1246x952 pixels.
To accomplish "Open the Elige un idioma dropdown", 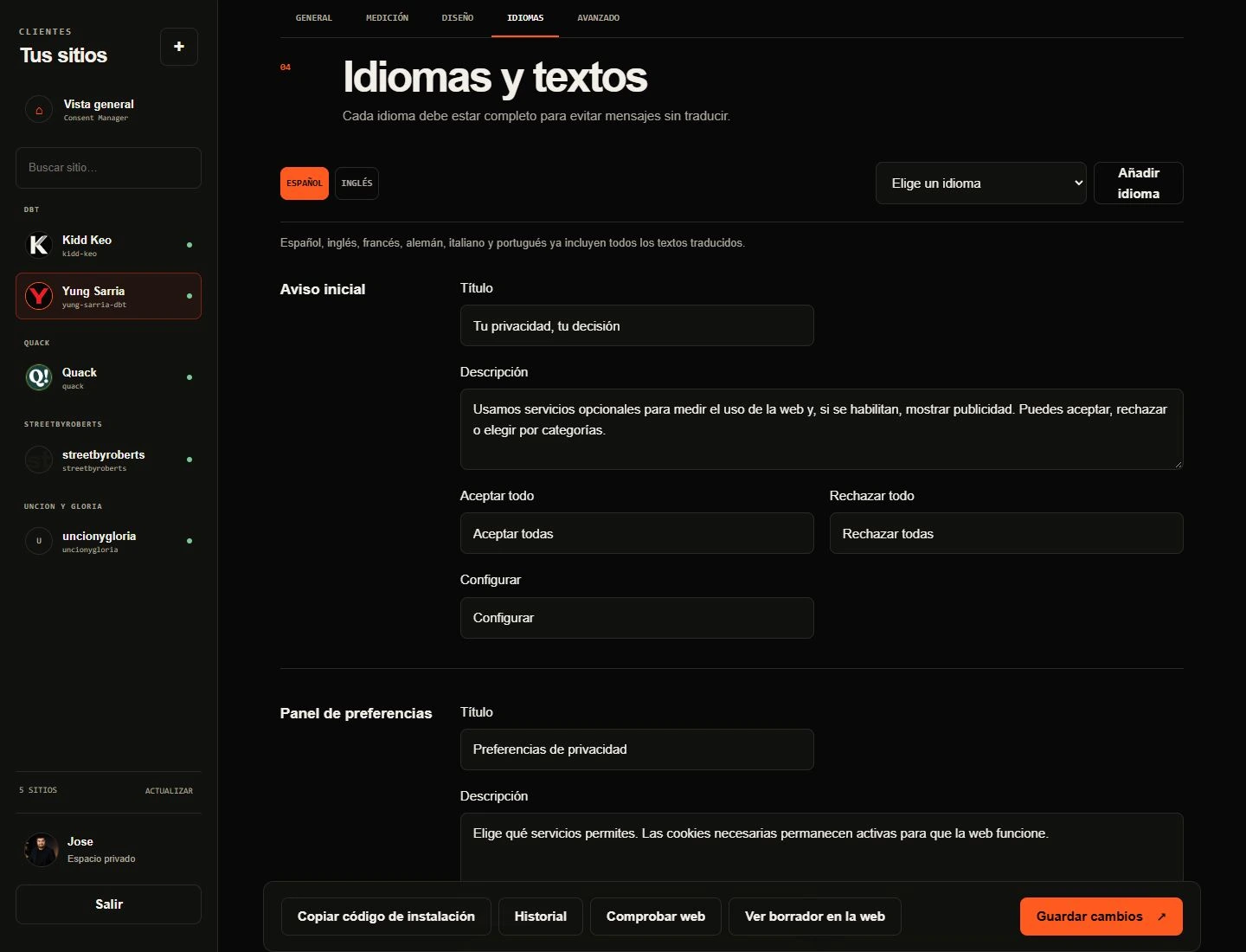I will point(980,183).
